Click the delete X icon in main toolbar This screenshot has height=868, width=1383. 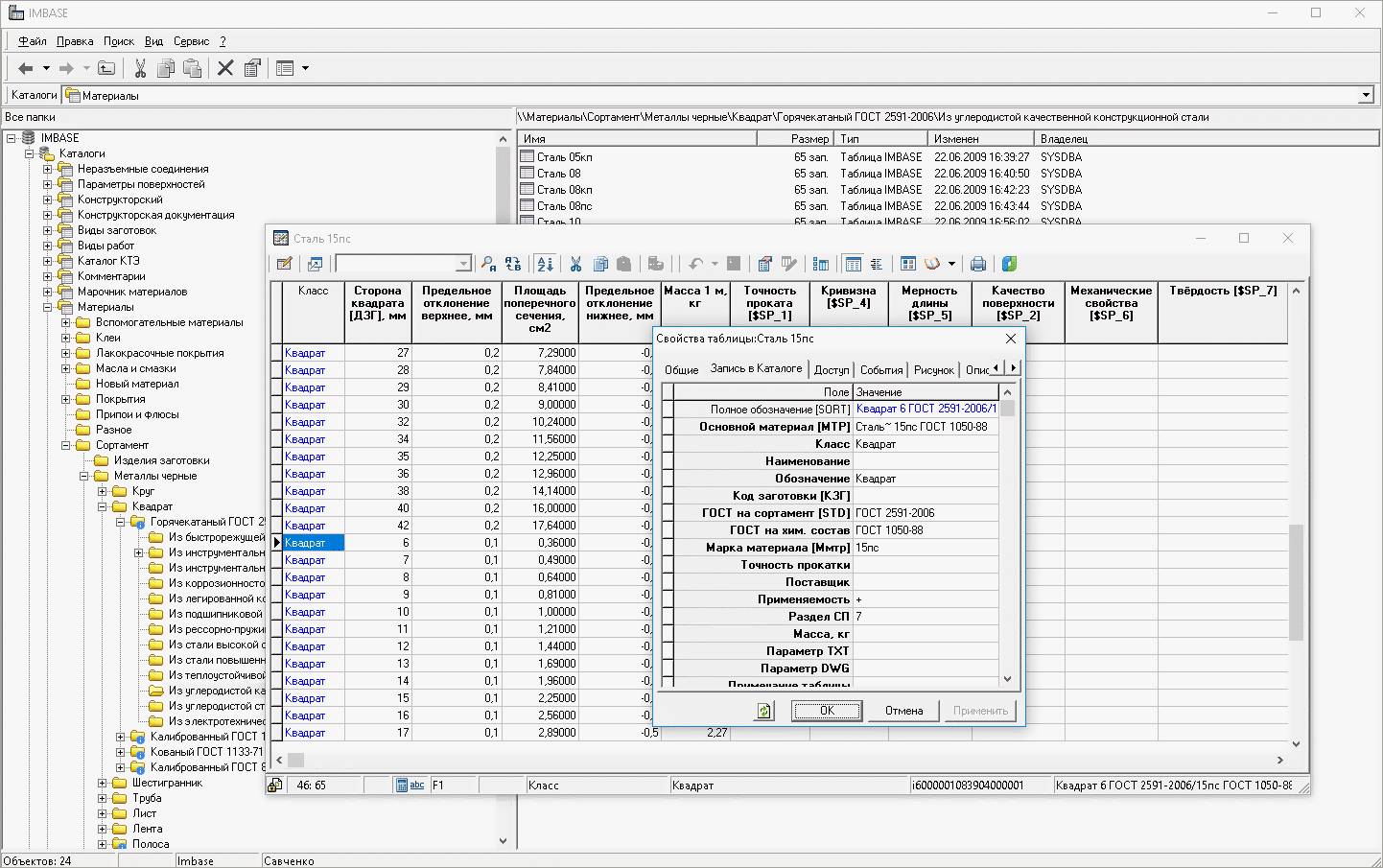pyautogui.click(x=225, y=68)
